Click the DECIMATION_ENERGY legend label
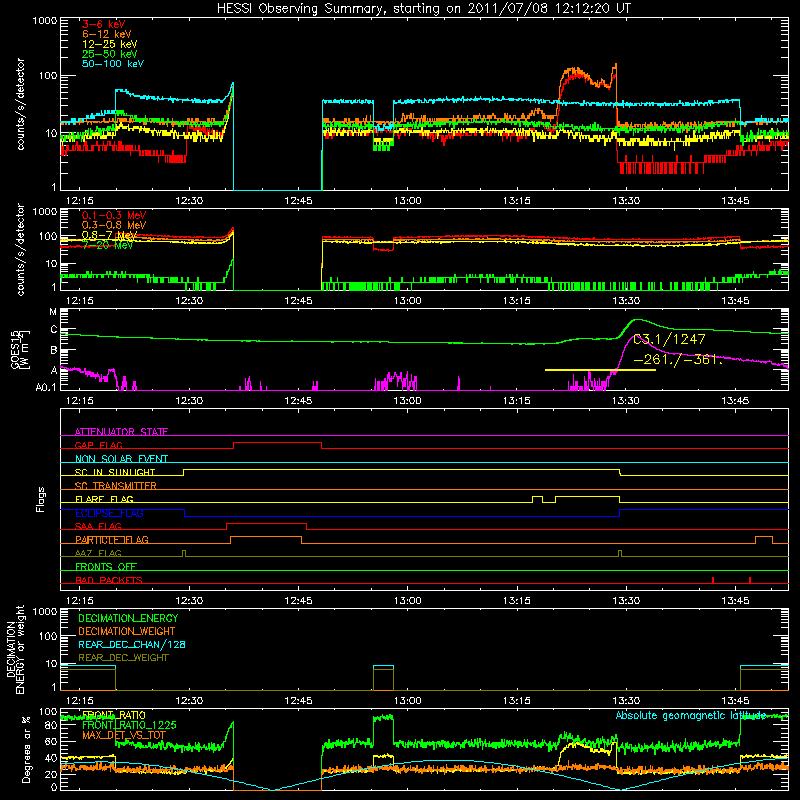 tap(128, 618)
